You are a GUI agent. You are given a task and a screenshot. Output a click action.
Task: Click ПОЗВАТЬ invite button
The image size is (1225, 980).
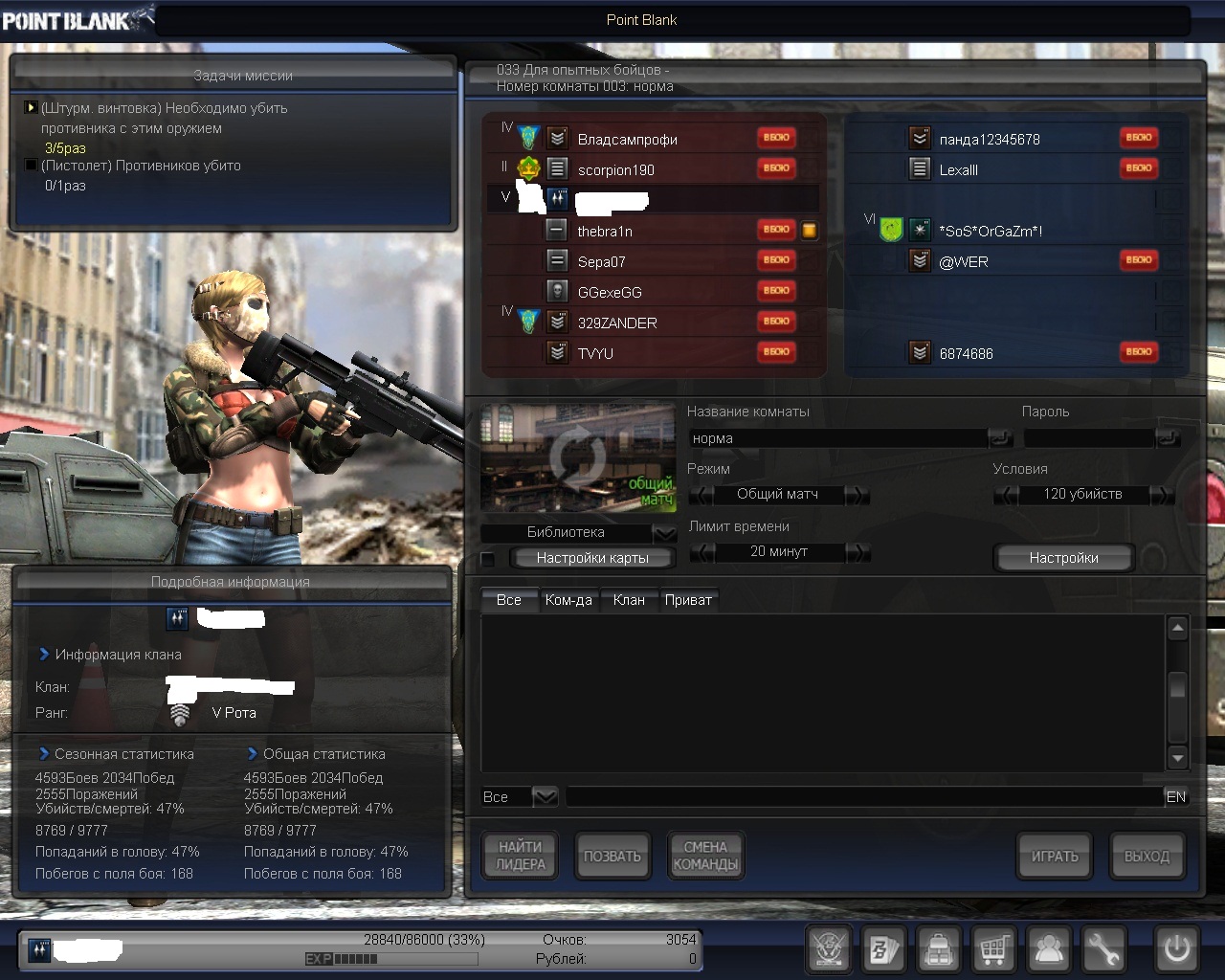point(612,856)
